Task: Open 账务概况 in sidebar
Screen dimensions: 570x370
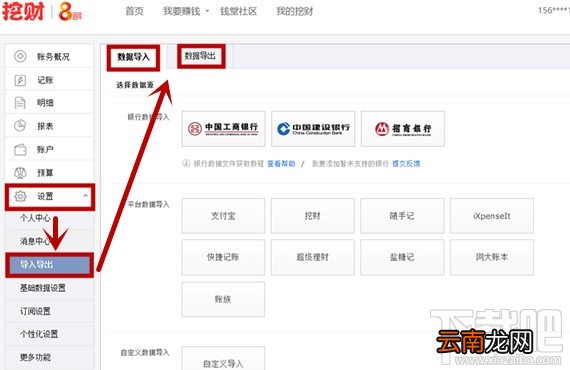Action: (49, 56)
